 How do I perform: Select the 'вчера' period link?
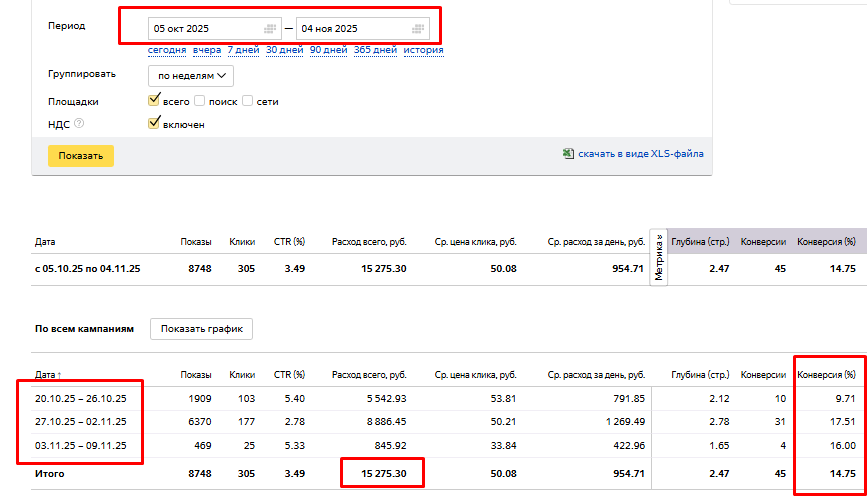coord(207,50)
